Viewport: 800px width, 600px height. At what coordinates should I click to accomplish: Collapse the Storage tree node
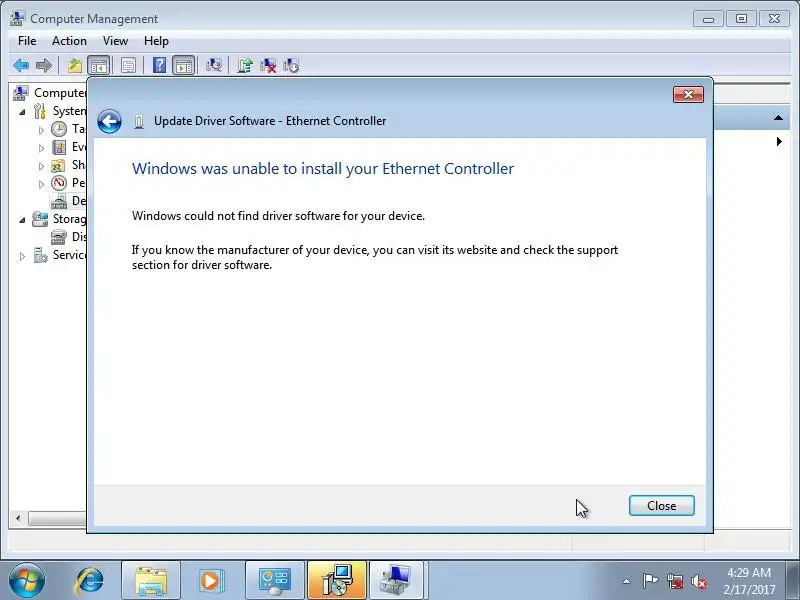(22, 220)
